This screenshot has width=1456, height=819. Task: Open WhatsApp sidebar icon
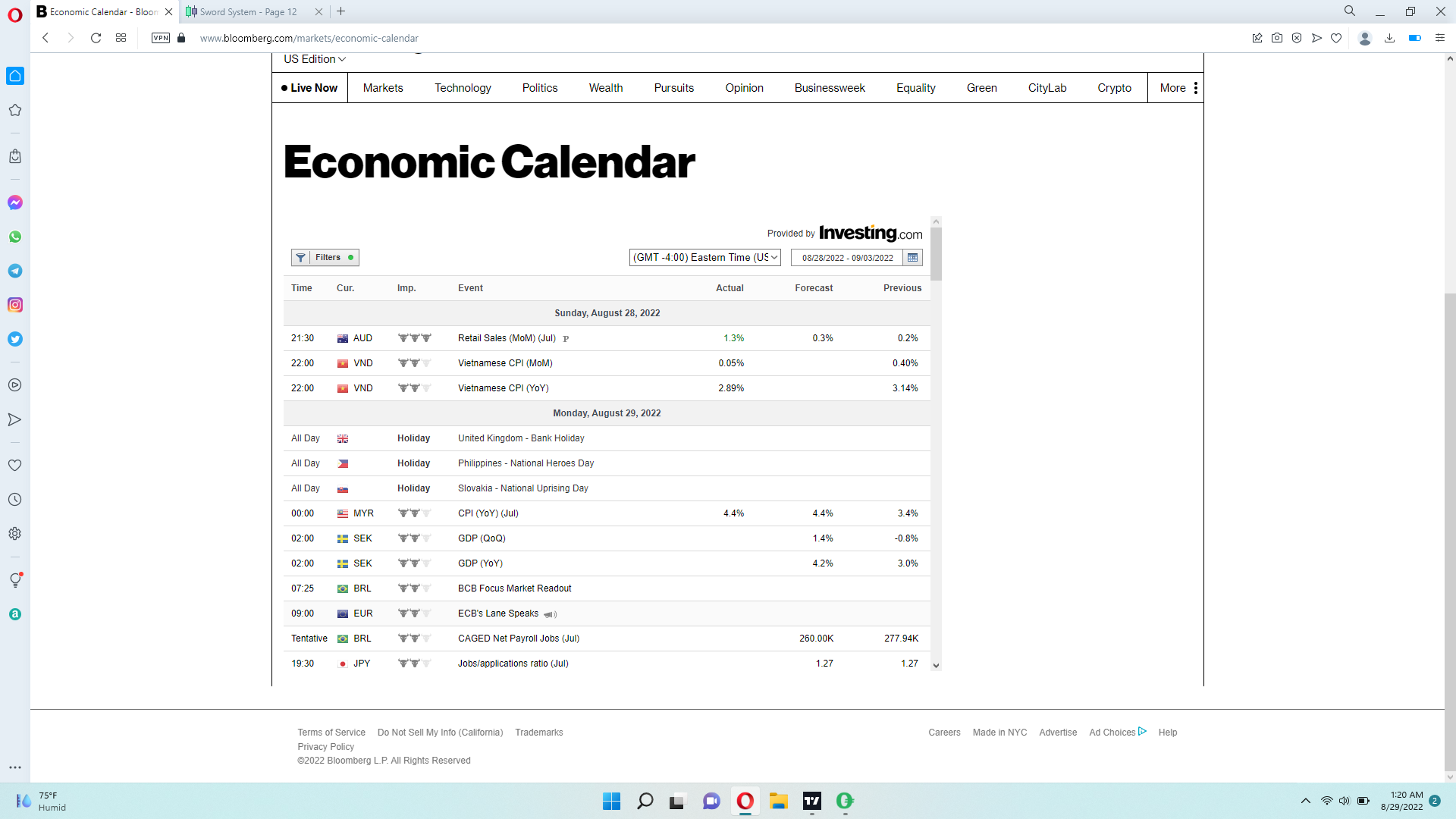[x=15, y=237]
